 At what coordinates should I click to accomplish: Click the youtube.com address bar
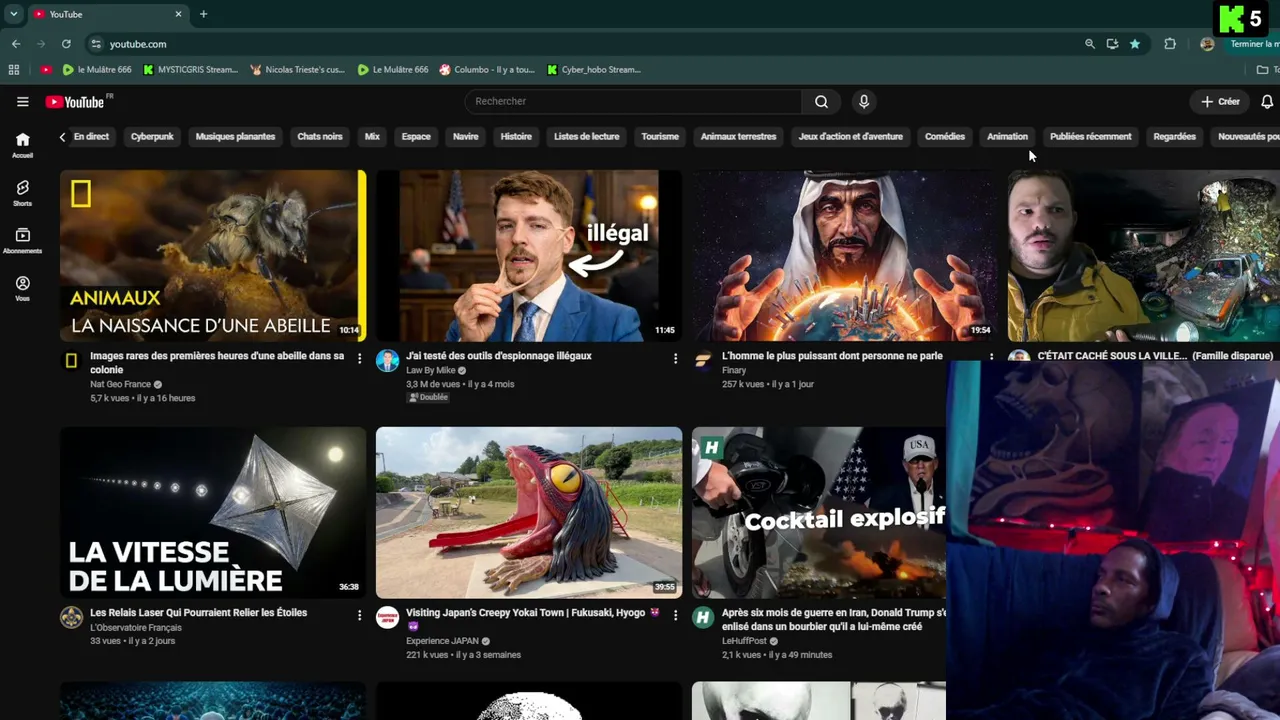coord(580,44)
